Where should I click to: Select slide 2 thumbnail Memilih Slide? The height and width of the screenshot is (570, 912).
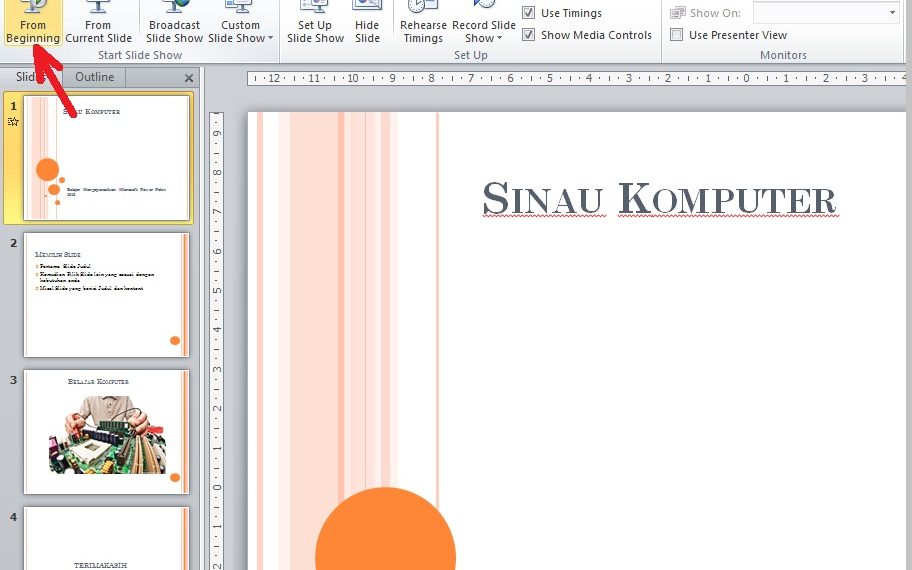[106, 295]
